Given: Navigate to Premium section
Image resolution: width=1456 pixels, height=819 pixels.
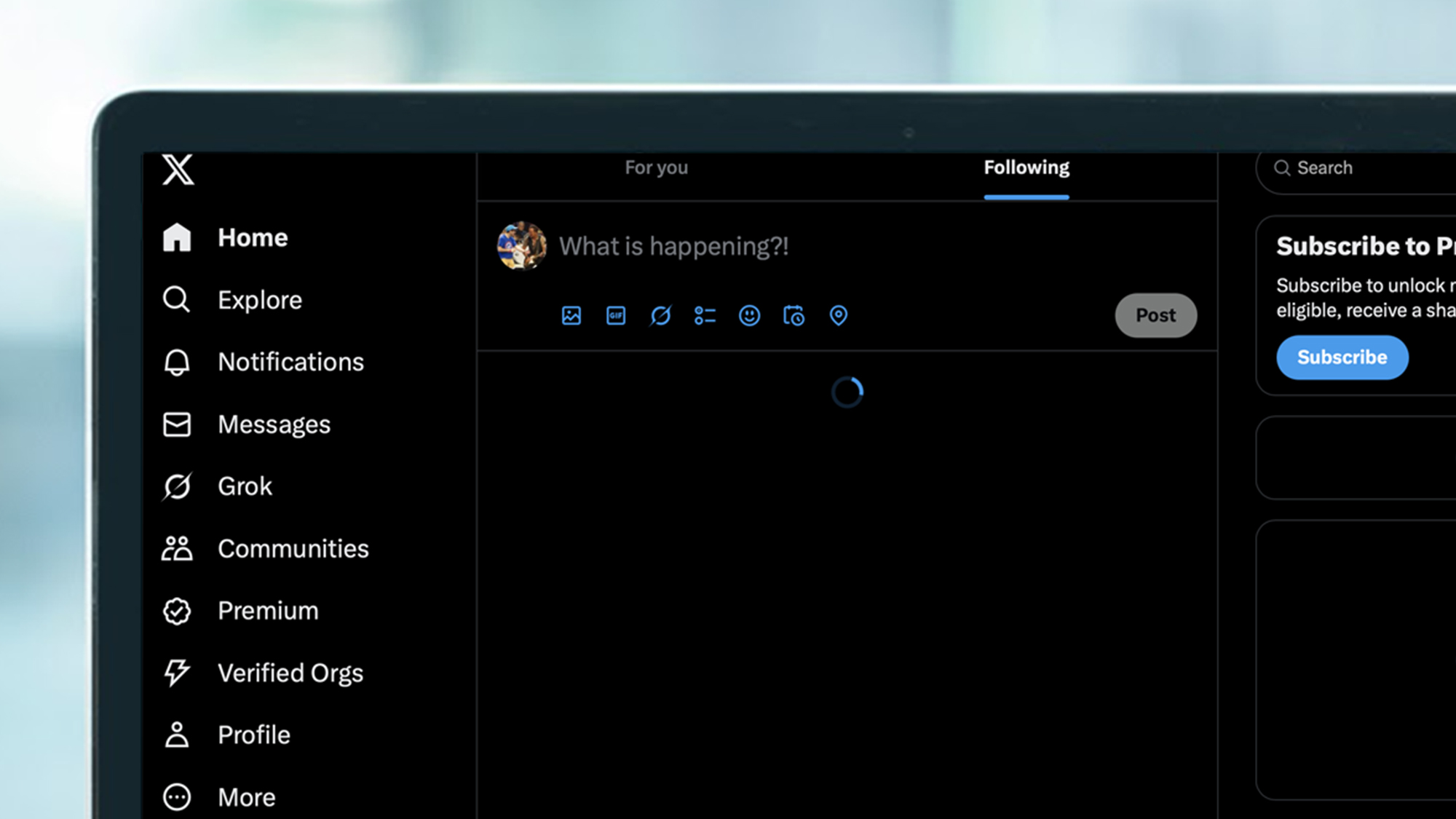Looking at the screenshot, I should coord(267,610).
